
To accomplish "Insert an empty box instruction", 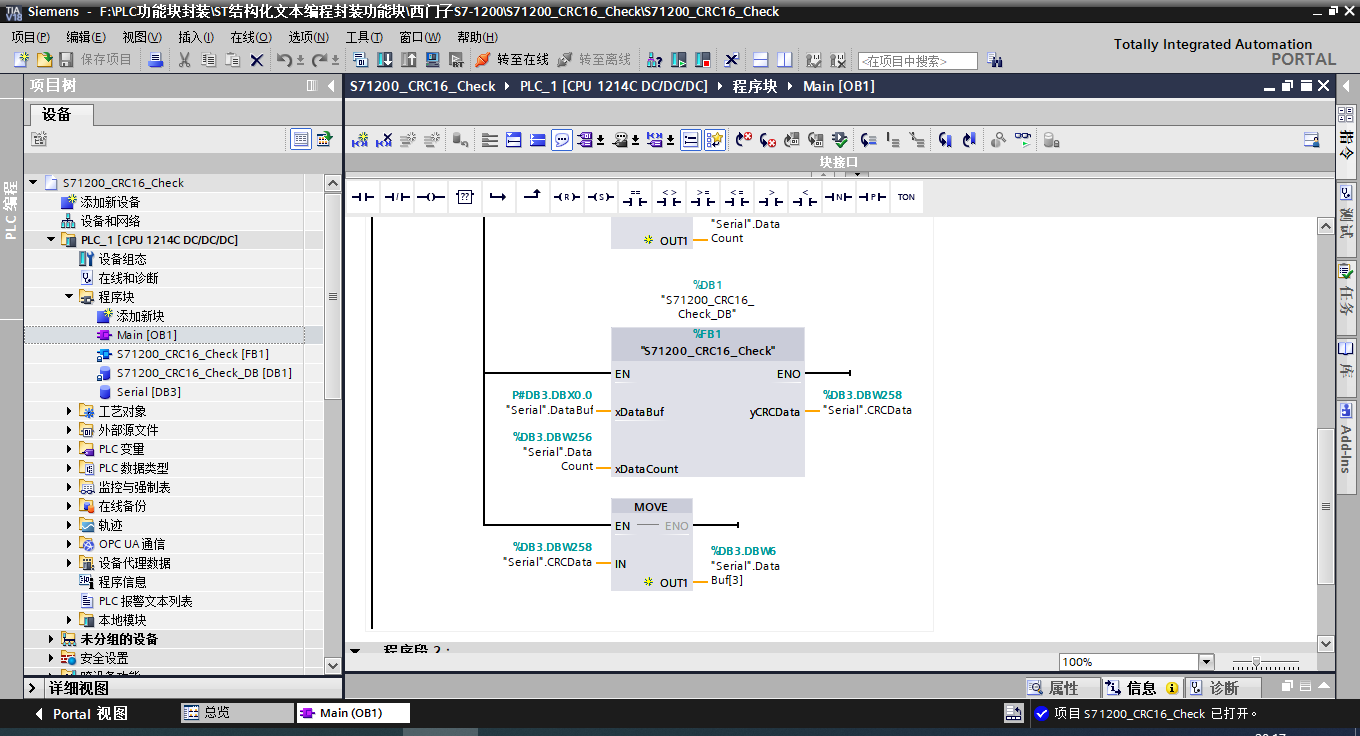I will 464,197.
